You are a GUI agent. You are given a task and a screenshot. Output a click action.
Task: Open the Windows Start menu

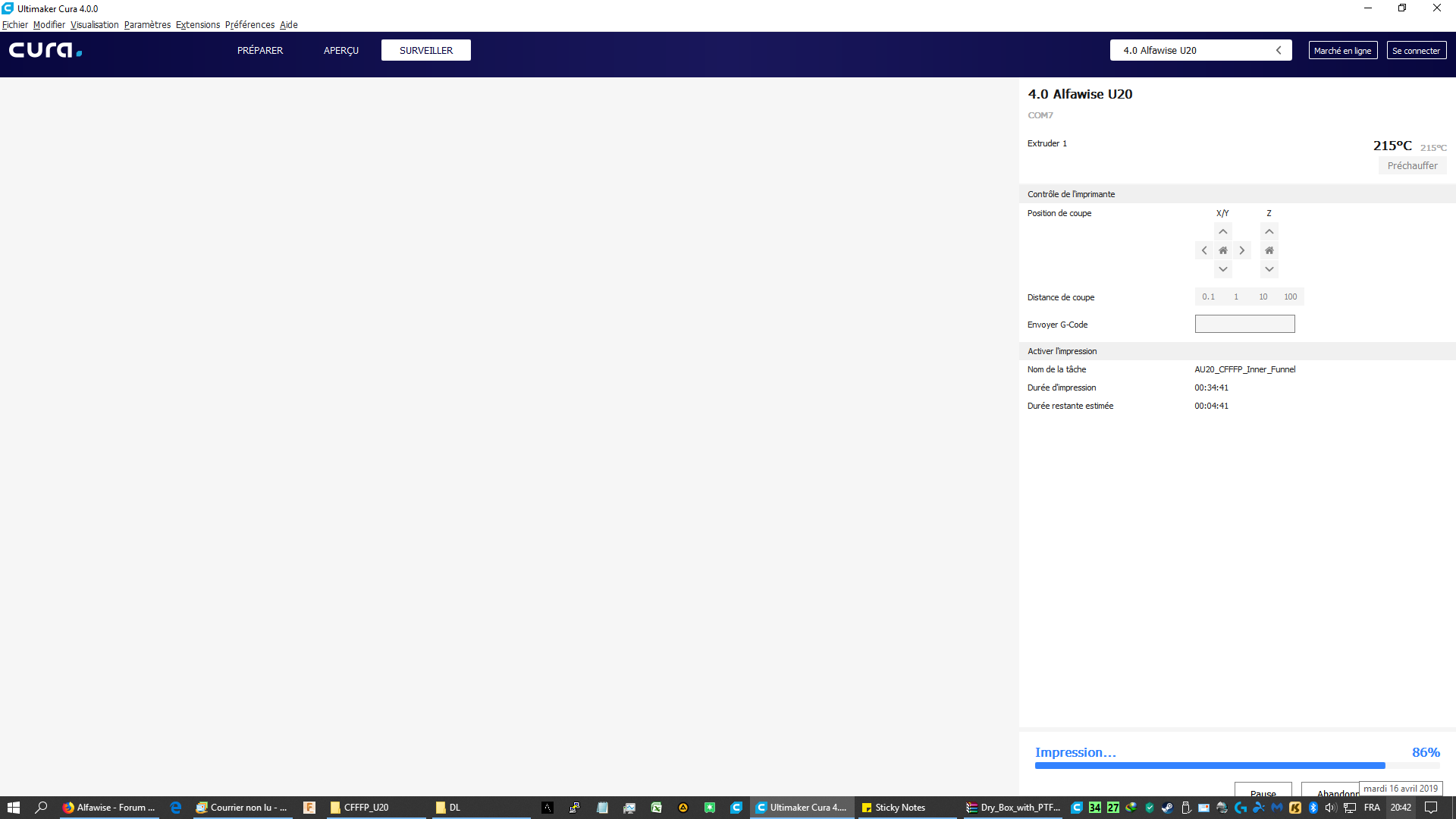pyautogui.click(x=14, y=808)
